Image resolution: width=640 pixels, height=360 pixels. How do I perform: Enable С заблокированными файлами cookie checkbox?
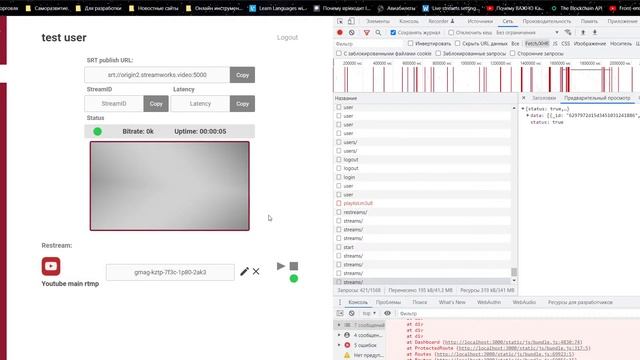point(339,53)
